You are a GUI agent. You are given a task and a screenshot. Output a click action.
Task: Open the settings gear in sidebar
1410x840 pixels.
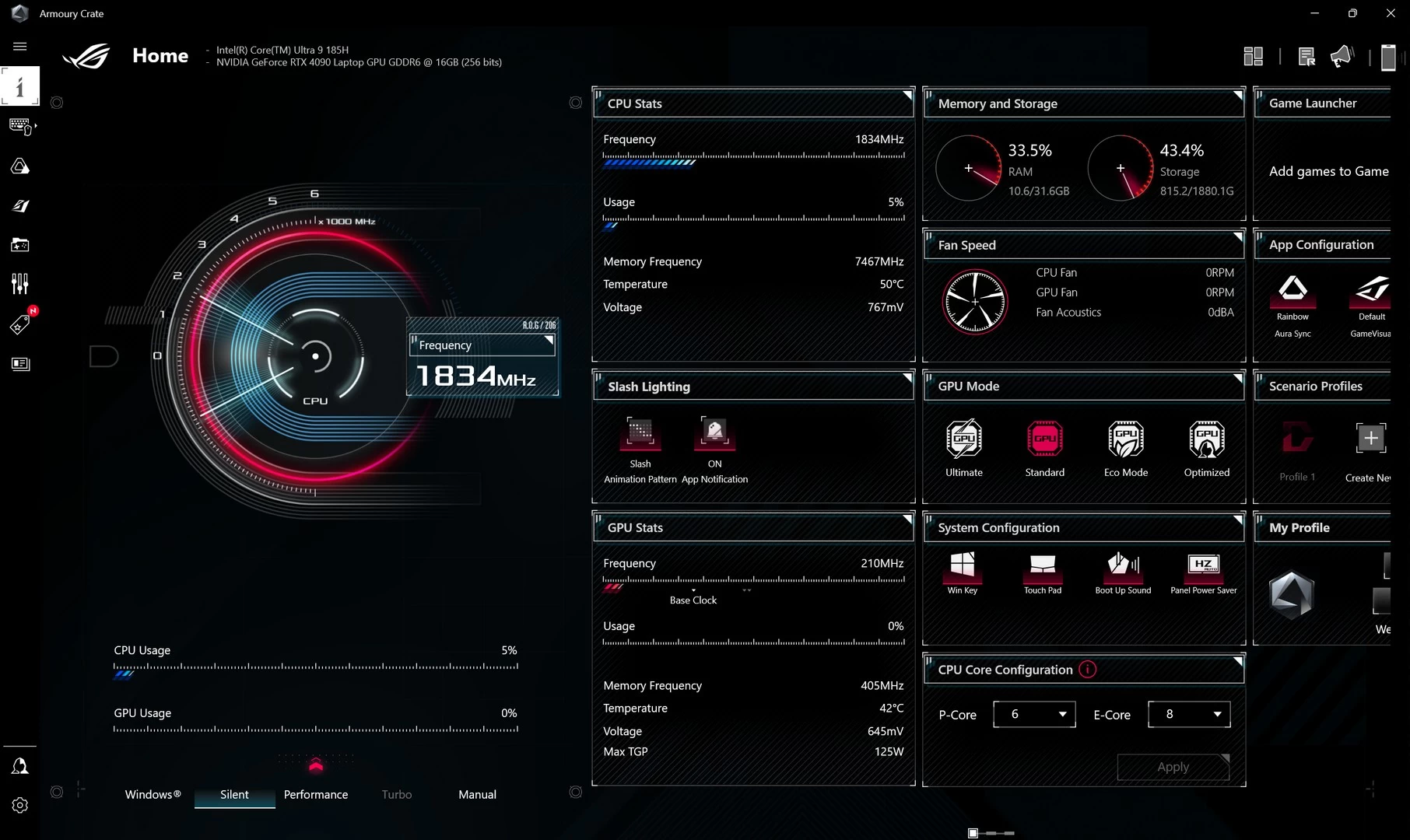click(20, 805)
